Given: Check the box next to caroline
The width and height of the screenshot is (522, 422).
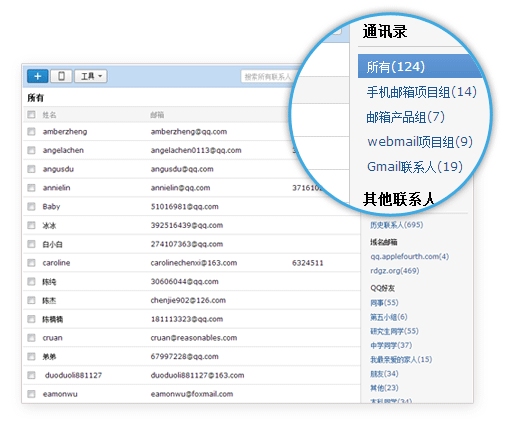Looking at the screenshot, I should coord(31,263).
